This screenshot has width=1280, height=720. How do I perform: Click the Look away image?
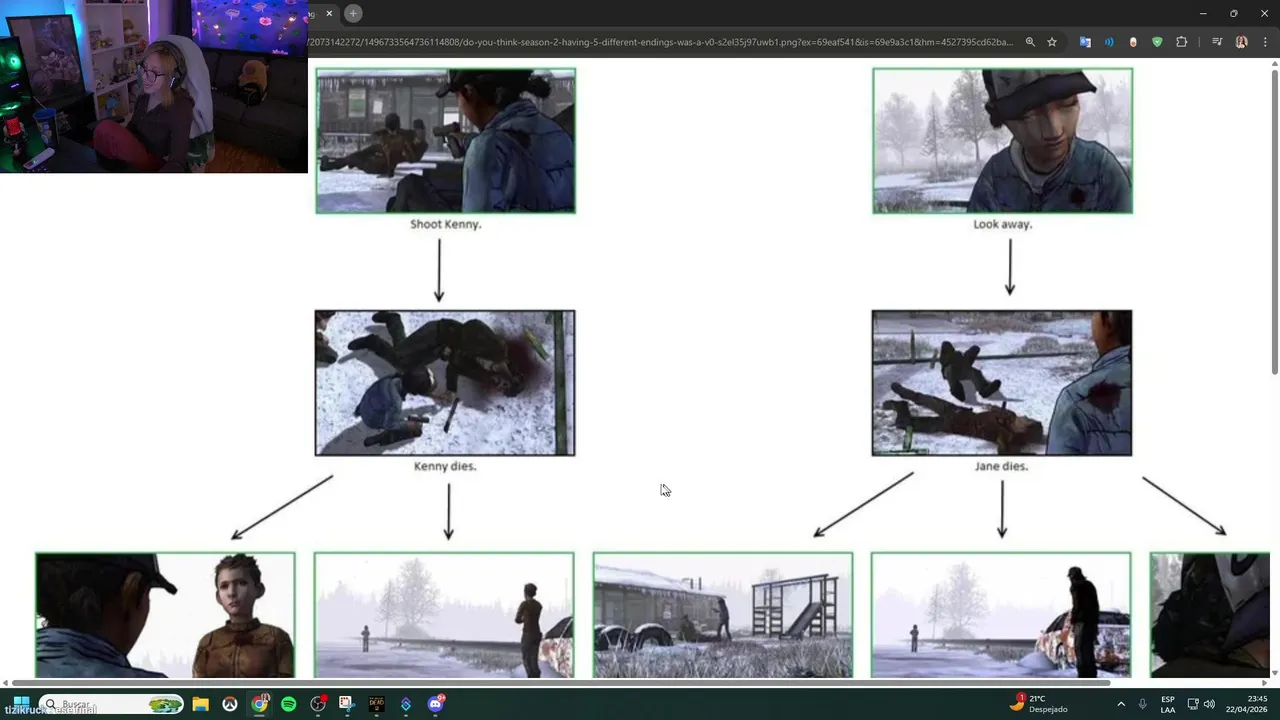tap(1002, 141)
